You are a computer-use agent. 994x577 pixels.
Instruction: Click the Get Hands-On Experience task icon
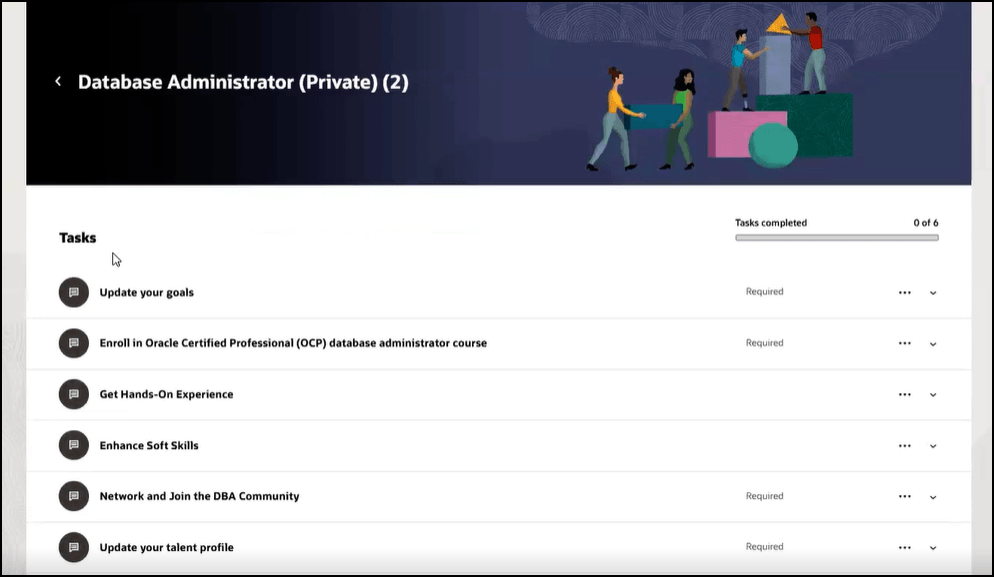coord(74,394)
